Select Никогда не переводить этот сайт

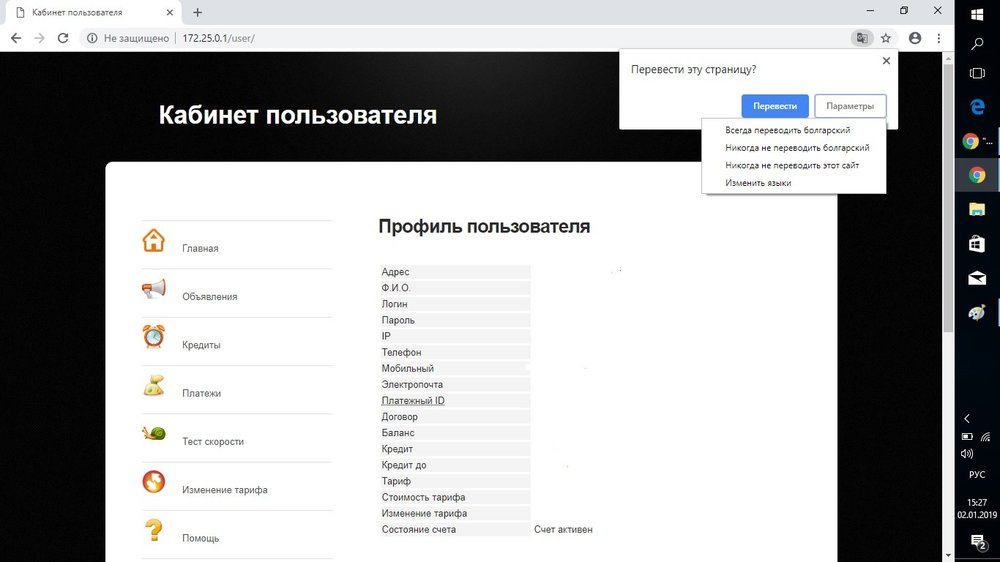pos(791,165)
